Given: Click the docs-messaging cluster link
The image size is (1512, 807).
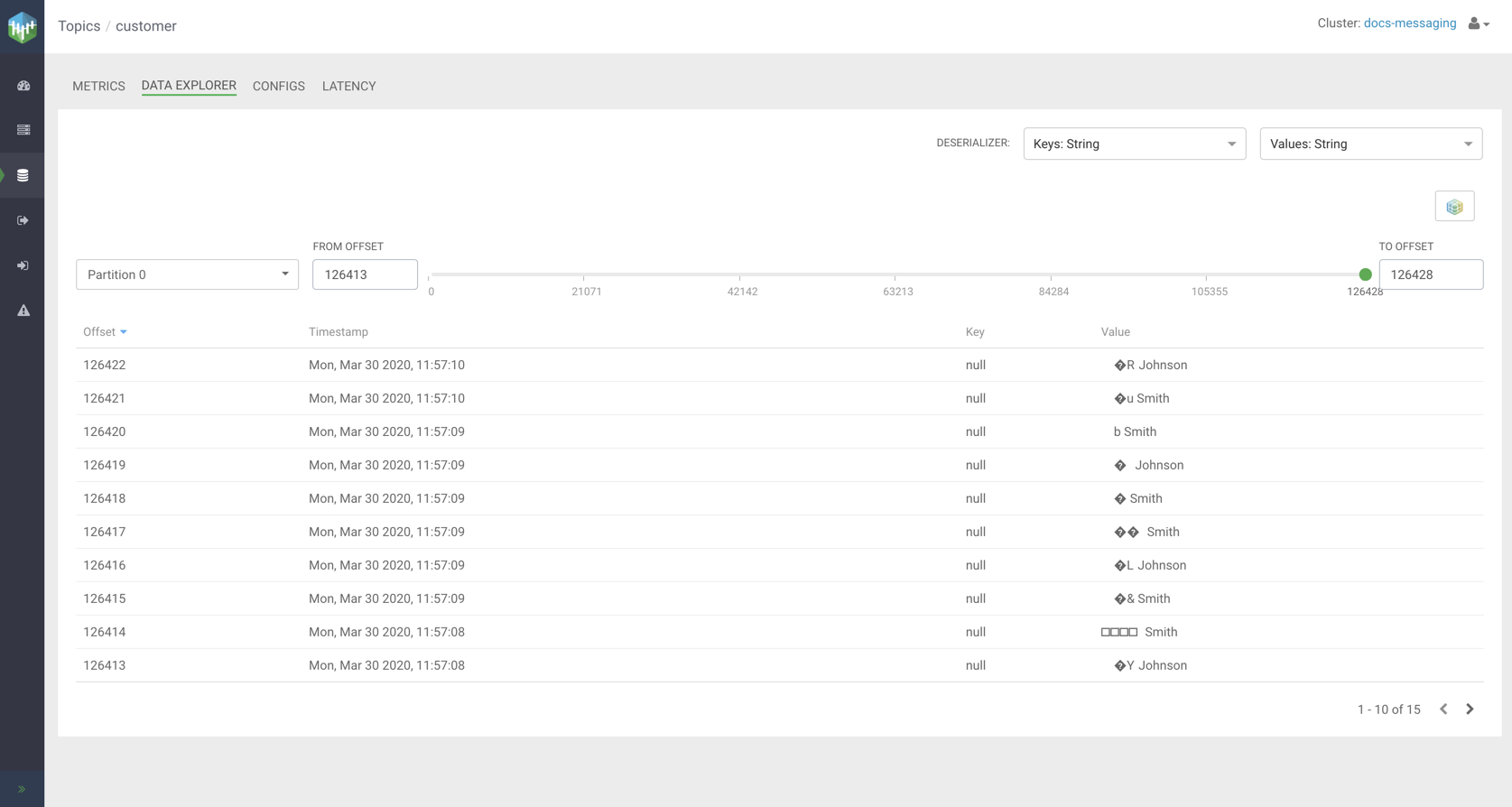Looking at the screenshot, I should pos(1409,23).
